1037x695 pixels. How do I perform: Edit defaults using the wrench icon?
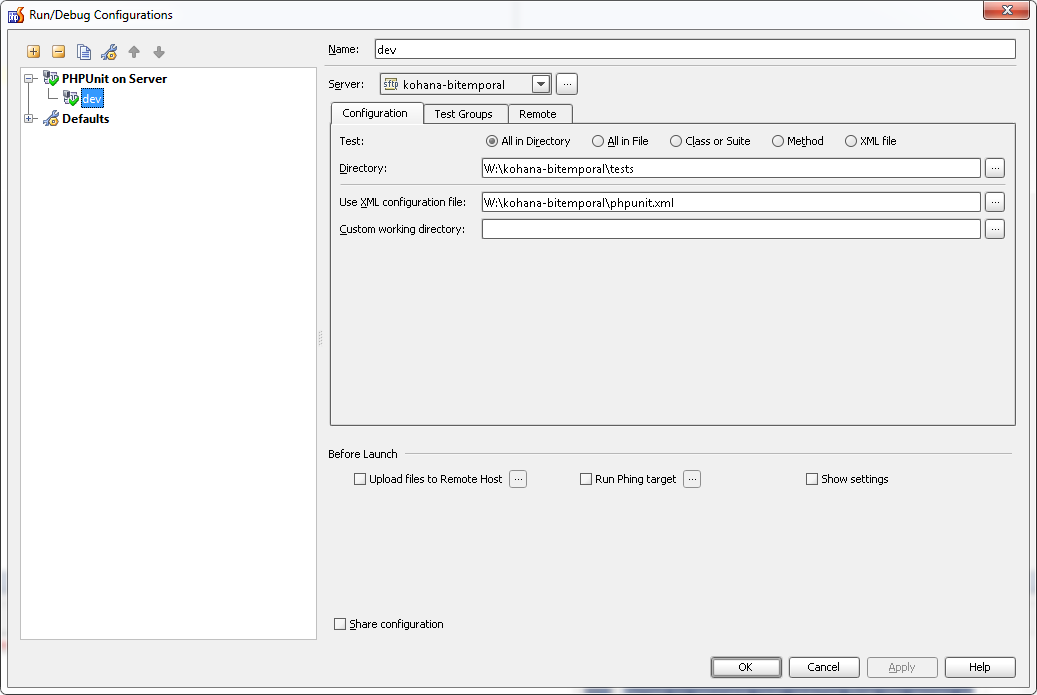tap(109, 52)
